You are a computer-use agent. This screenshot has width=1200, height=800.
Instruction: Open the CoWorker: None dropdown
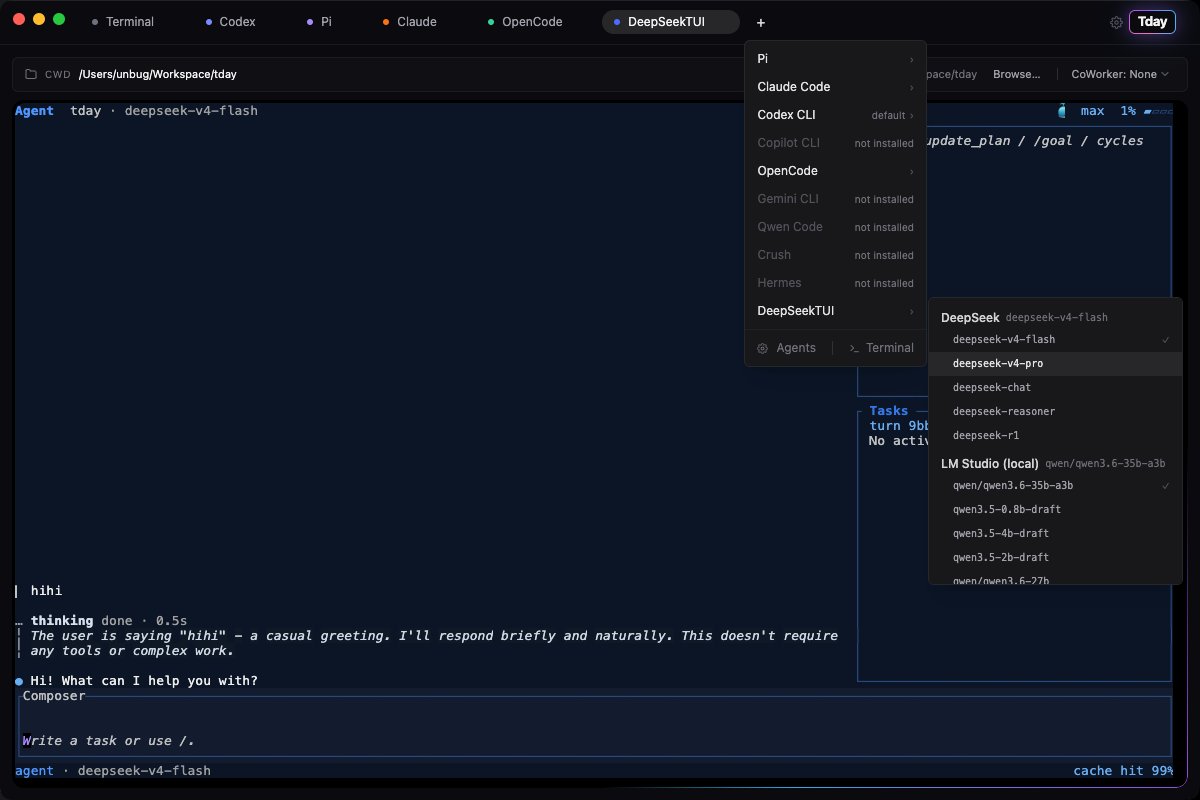pos(1120,74)
